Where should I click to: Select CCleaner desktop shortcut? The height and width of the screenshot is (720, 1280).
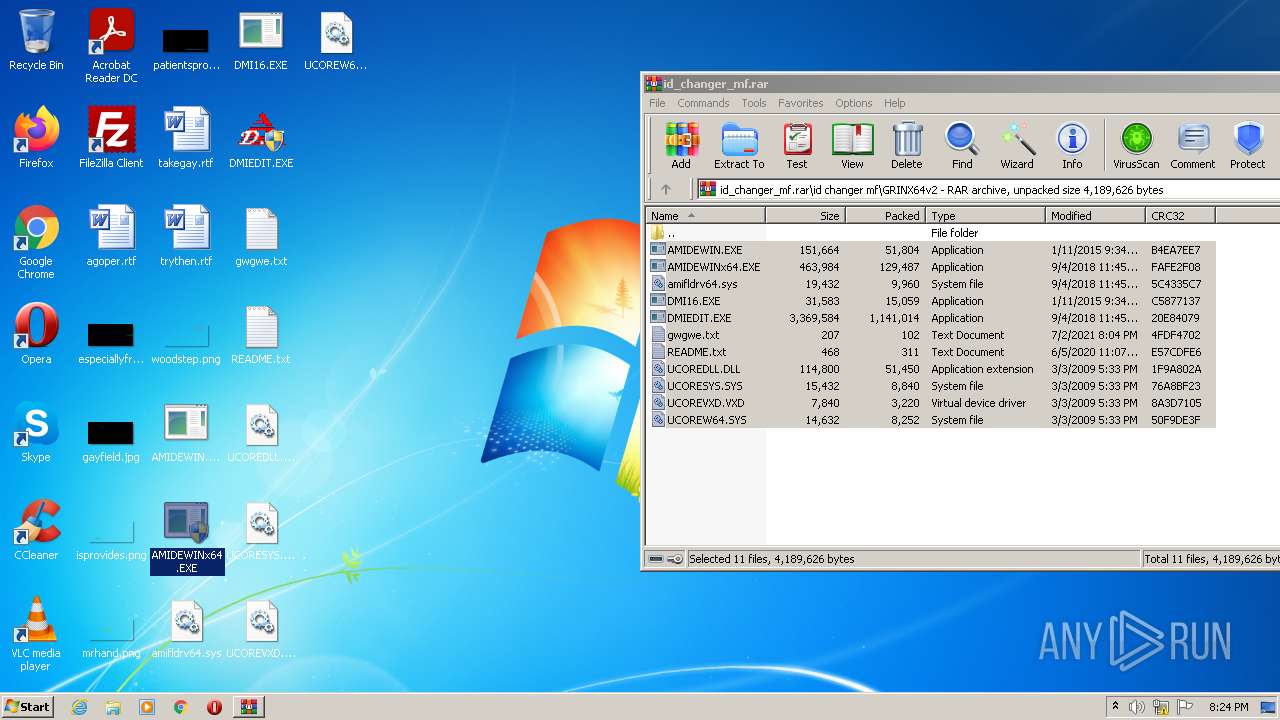pos(36,530)
